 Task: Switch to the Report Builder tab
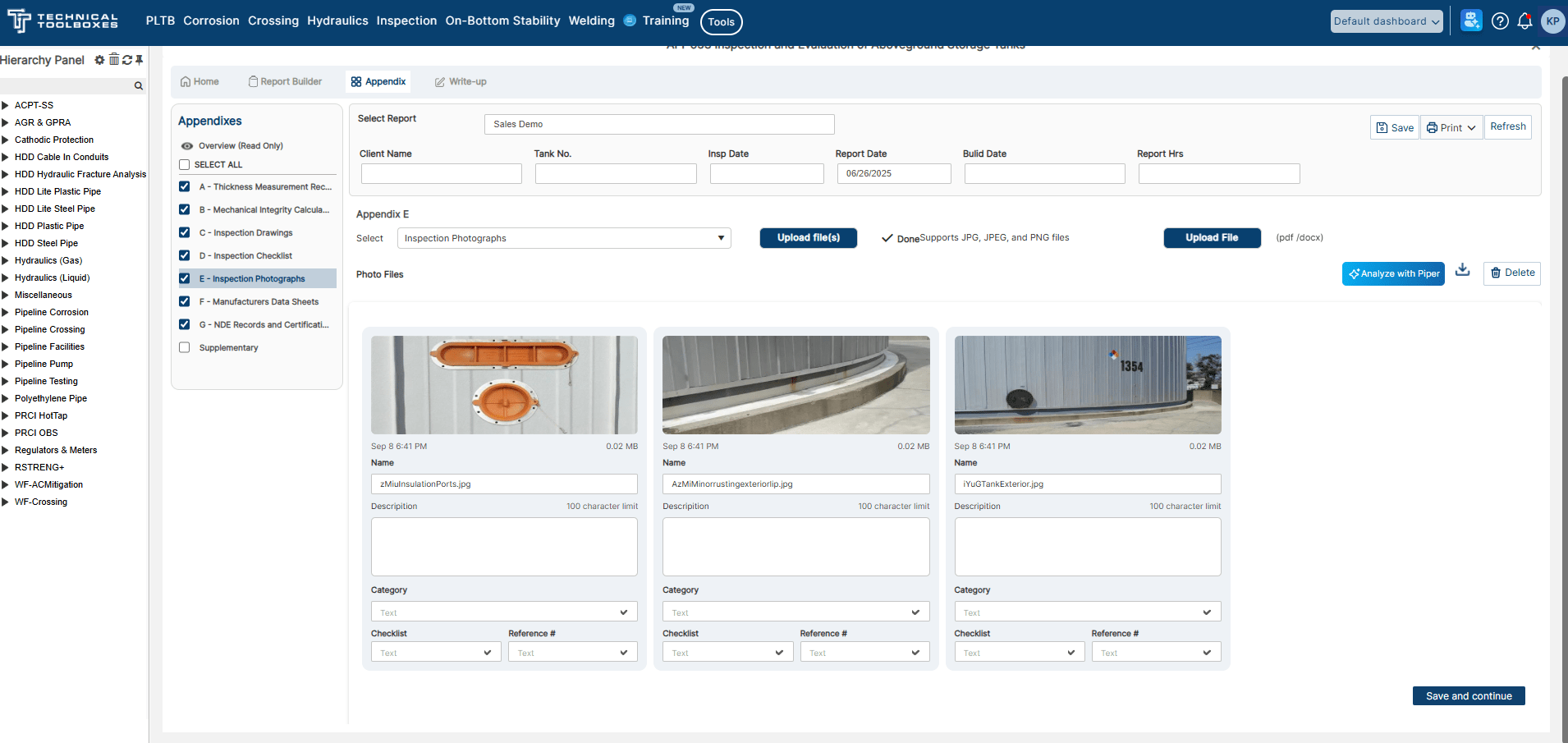click(285, 82)
